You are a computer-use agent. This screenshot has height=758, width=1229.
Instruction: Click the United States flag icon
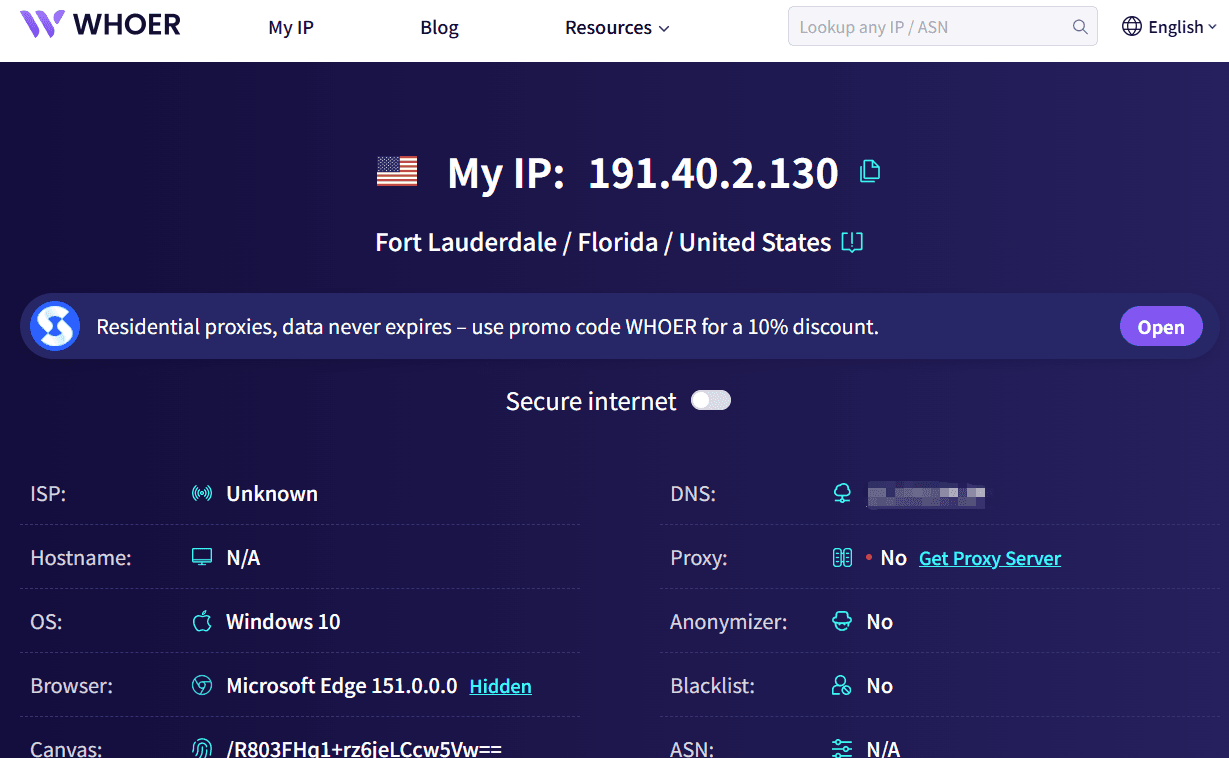(x=397, y=172)
